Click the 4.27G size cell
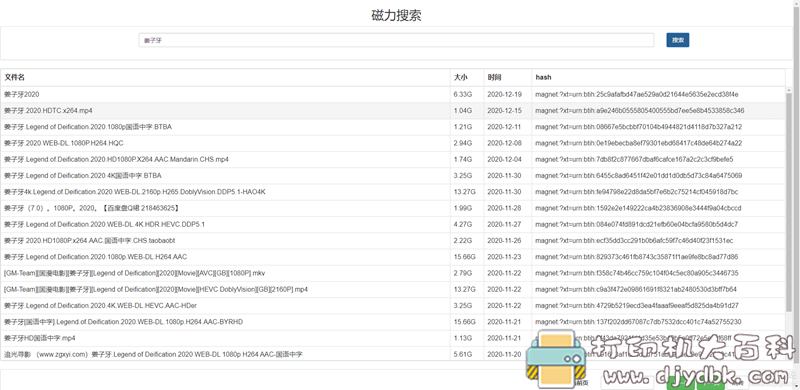Viewport: 800px width, 390px height. (463, 225)
